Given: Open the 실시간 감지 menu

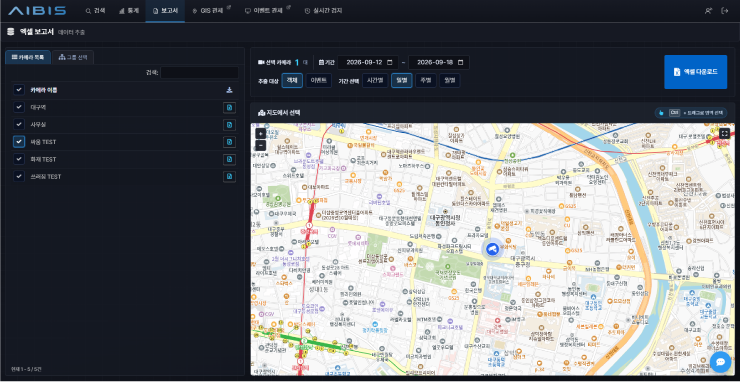Looking at the screenshot, I should click(x=323, y=10).
